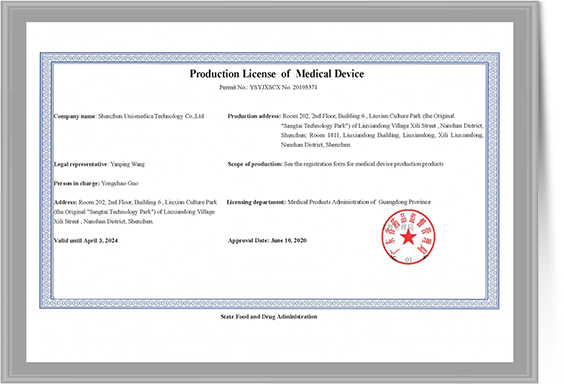The width and height of the screenshot is (564, 384).
Task: Click the Scope of production label
Action: tap(255, 164)
